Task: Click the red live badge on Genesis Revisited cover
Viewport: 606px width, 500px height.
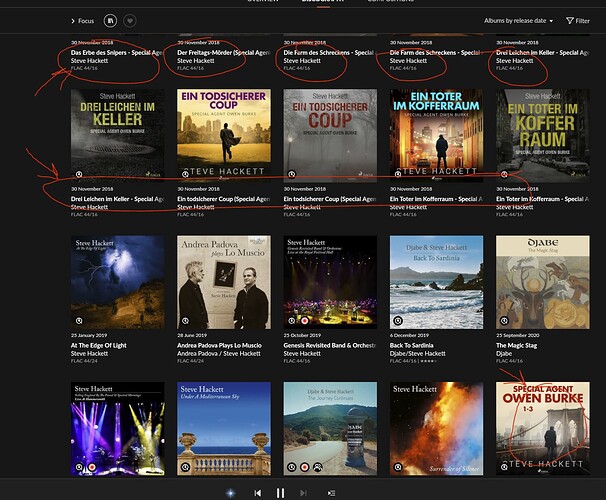Action: (x=305, y=321)
